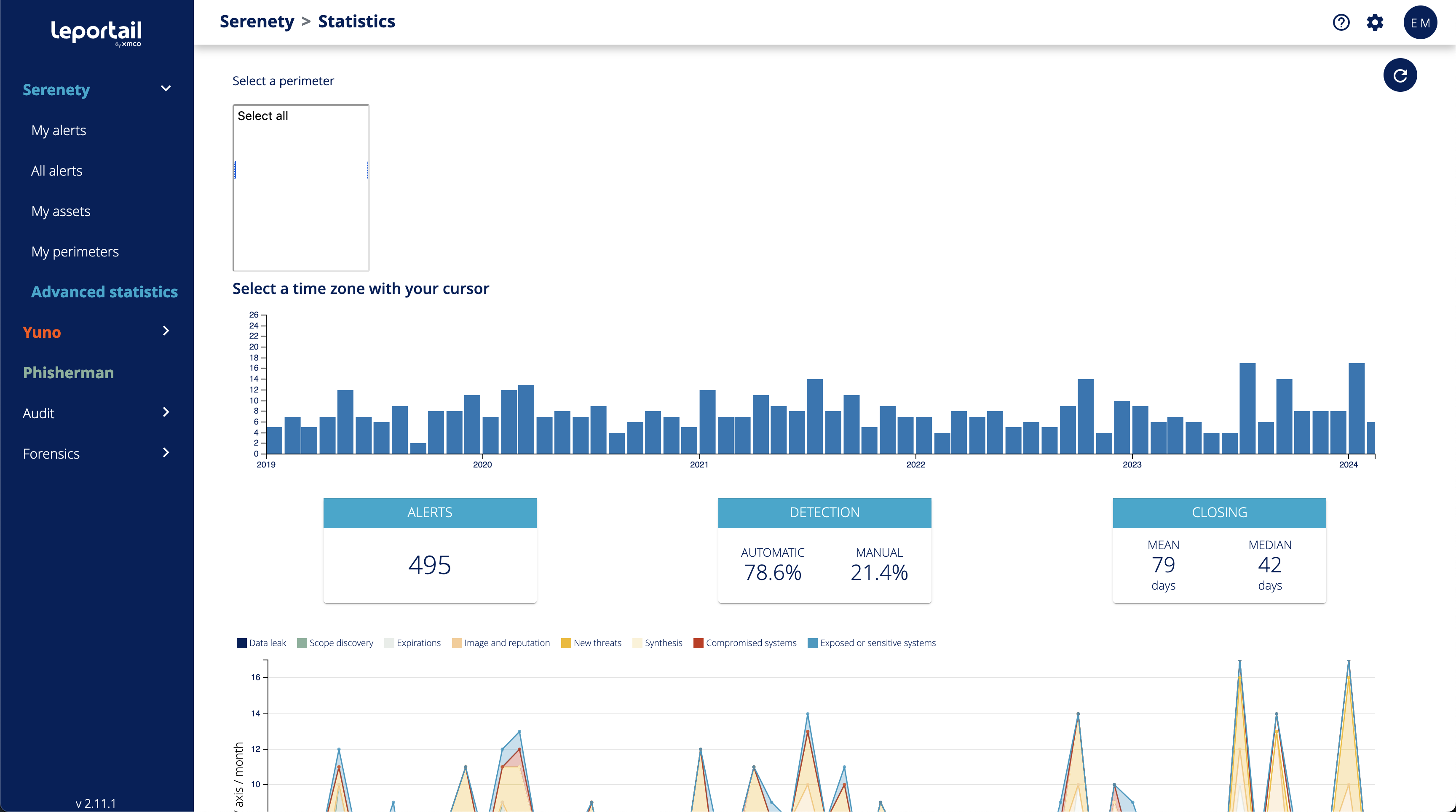Screen dimensions: 1456x812
Task: Choose Select all in perimeter list
Action: pyautogui.click(x=263, y=116)
